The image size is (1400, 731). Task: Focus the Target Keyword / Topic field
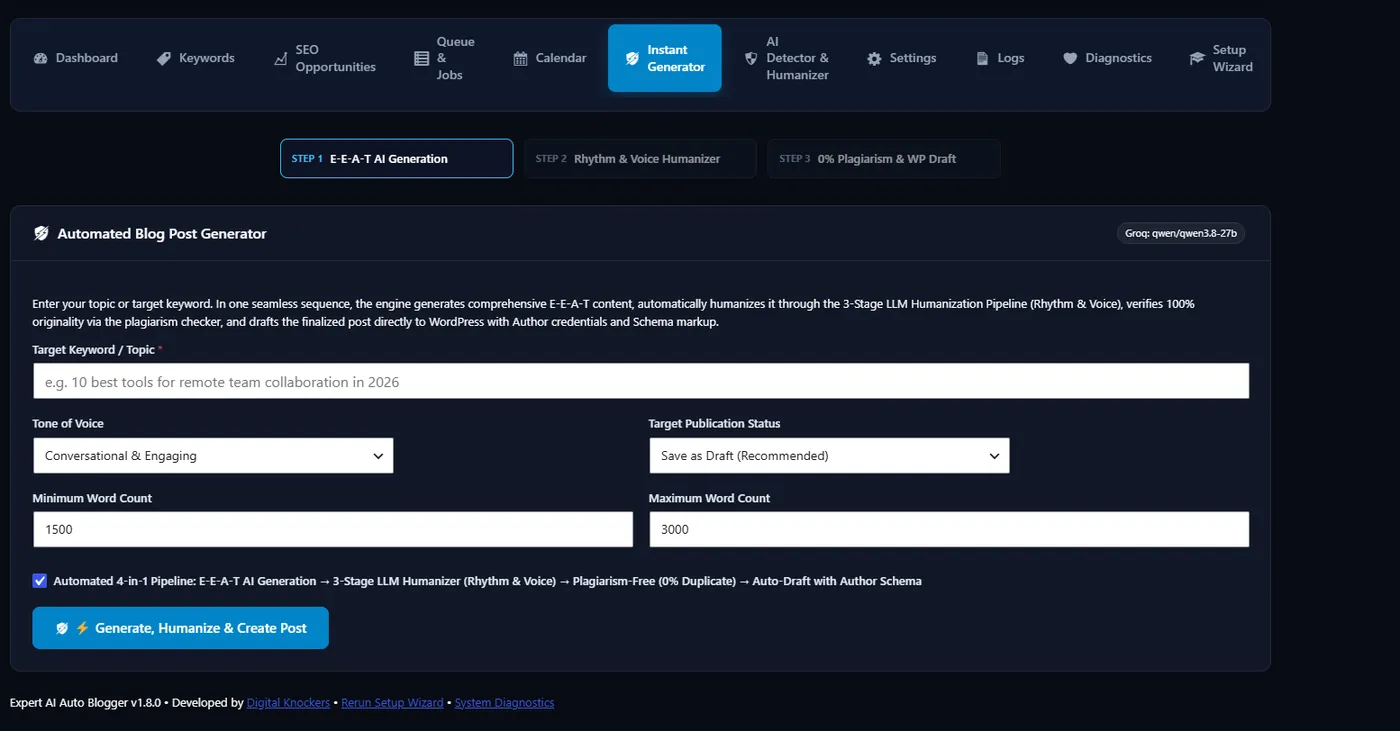[641, 381]
